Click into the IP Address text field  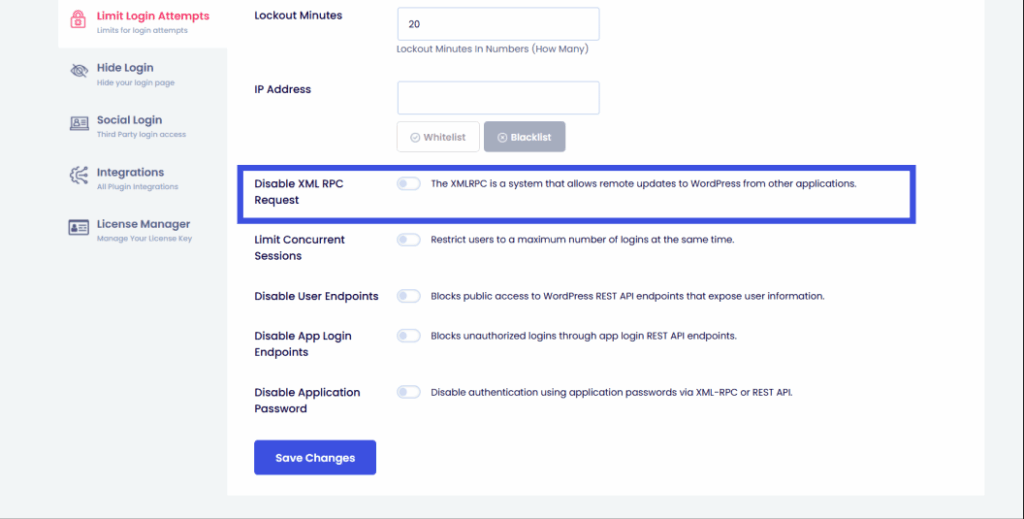pyautogui.click(x=498, y=98)
